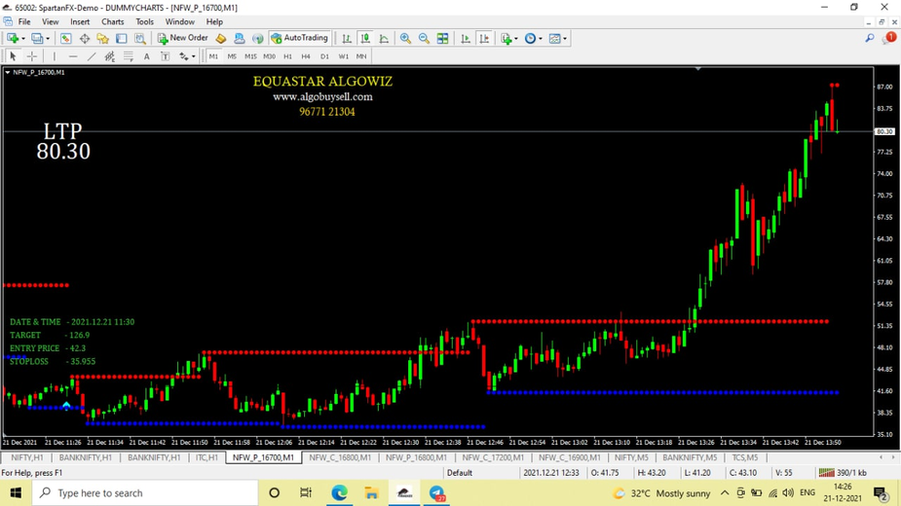Screen dimensions: 901x506
Task: Switch to the NFW_C_16800,M1 chart tab
Action: pyautogui.click(x=340, y=458)
